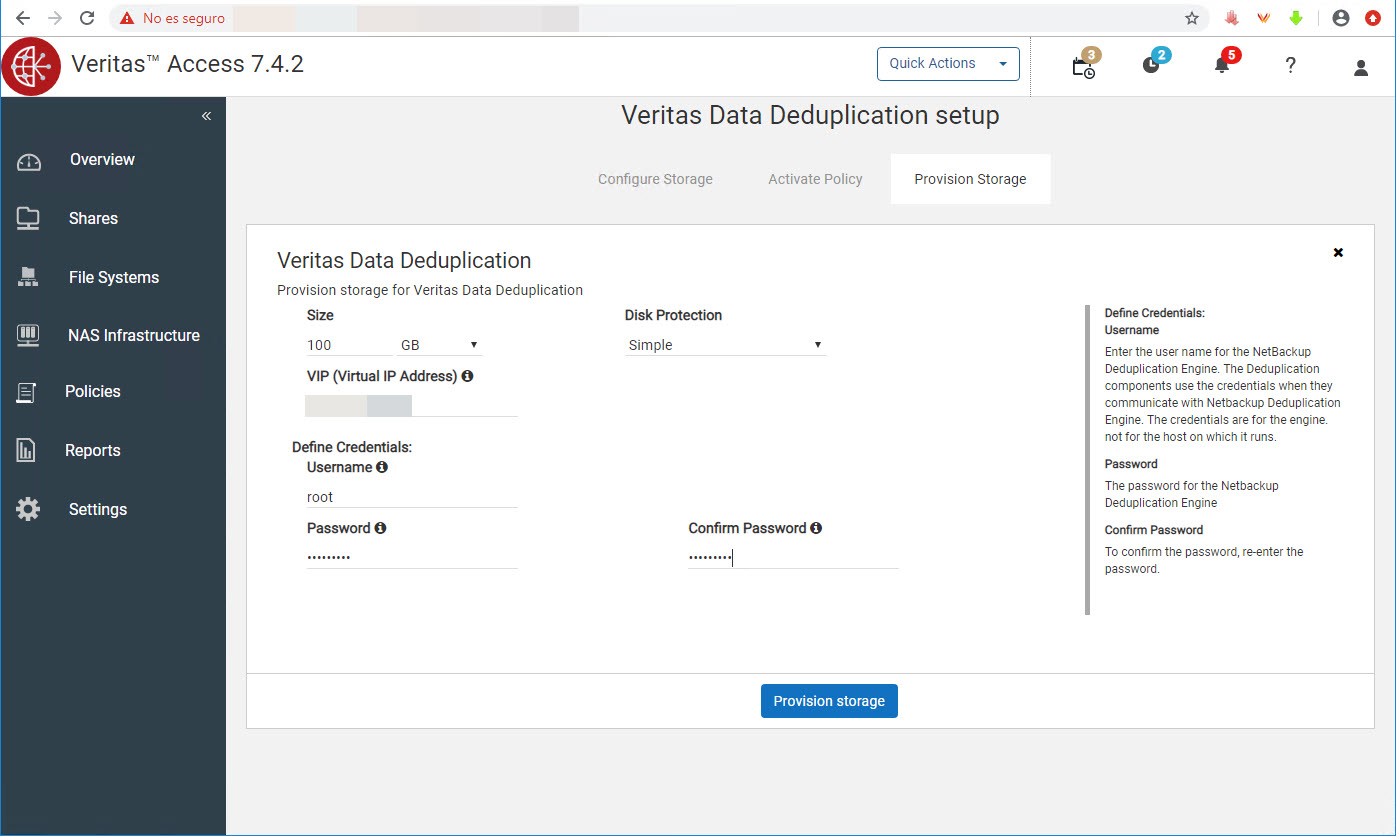Open recent activity clock icon with badge 2
Viewport: 1396px width, 836px height.
1152,65
